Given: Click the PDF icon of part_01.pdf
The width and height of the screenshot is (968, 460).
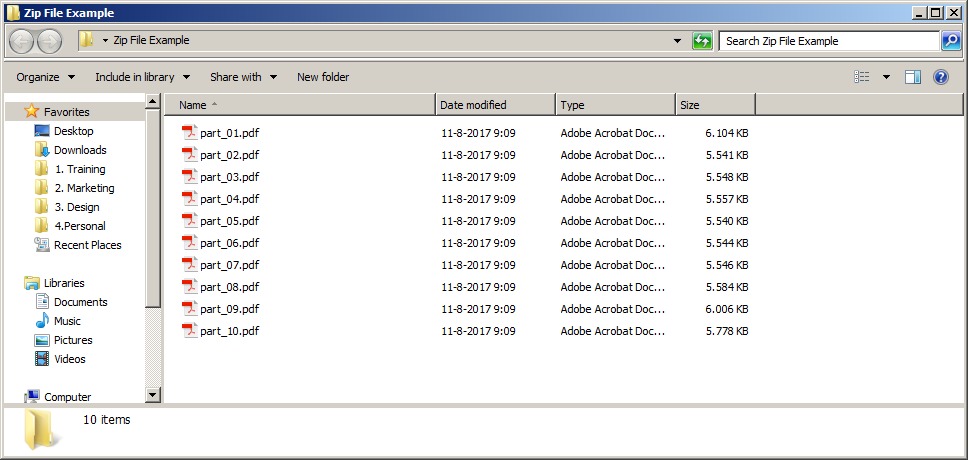Looking at the screenshot, I should pyautogui.click(x=190, y=132).
